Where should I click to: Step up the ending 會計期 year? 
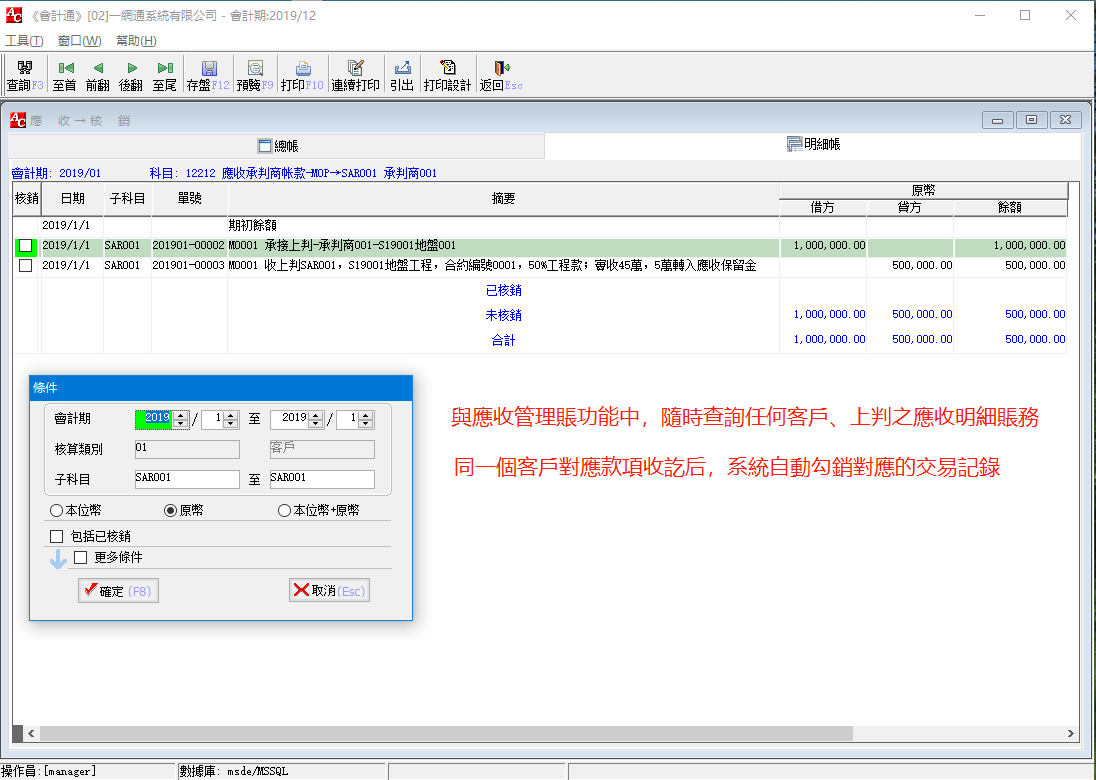pyautogui.click(x=316, y=415)
